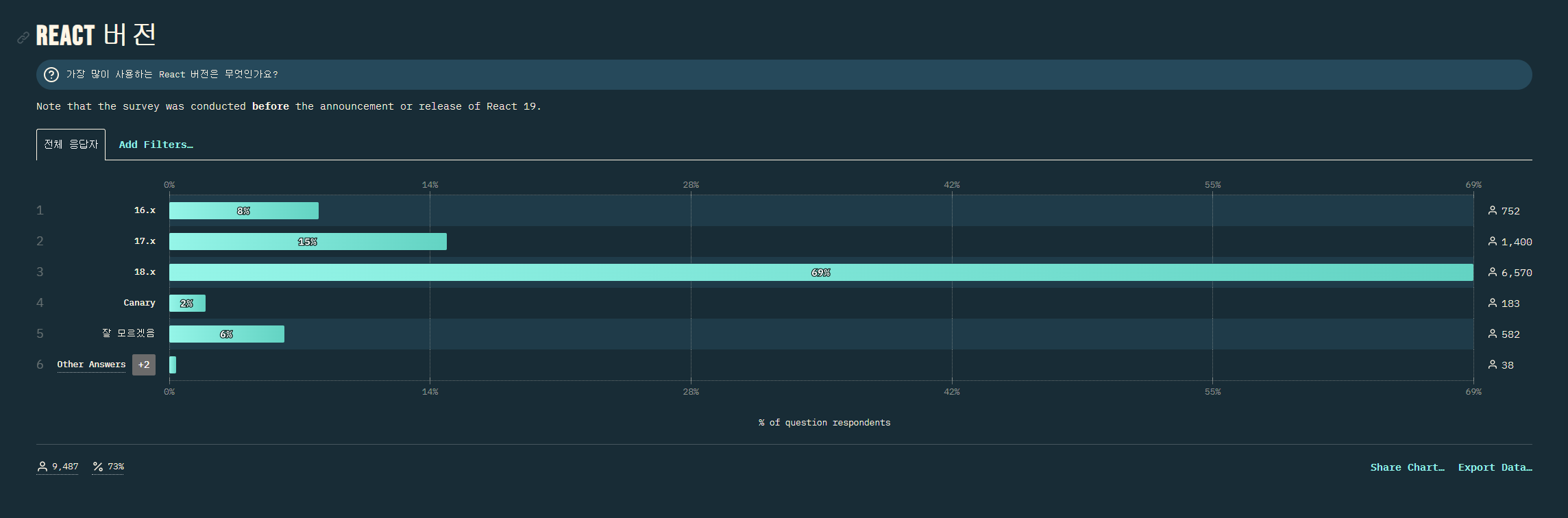Viewport: 1568px width, 518px height.
Task: Click the REACT 버전 heading
Action: coord(96,34)
